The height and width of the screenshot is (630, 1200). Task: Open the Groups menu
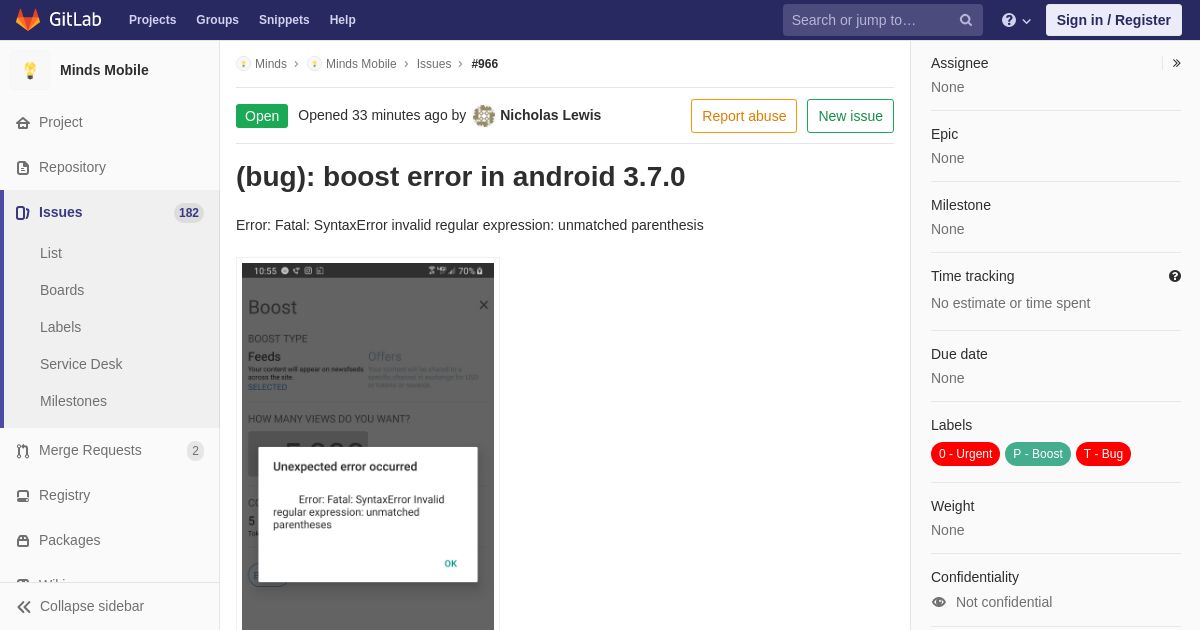(217, 20)
